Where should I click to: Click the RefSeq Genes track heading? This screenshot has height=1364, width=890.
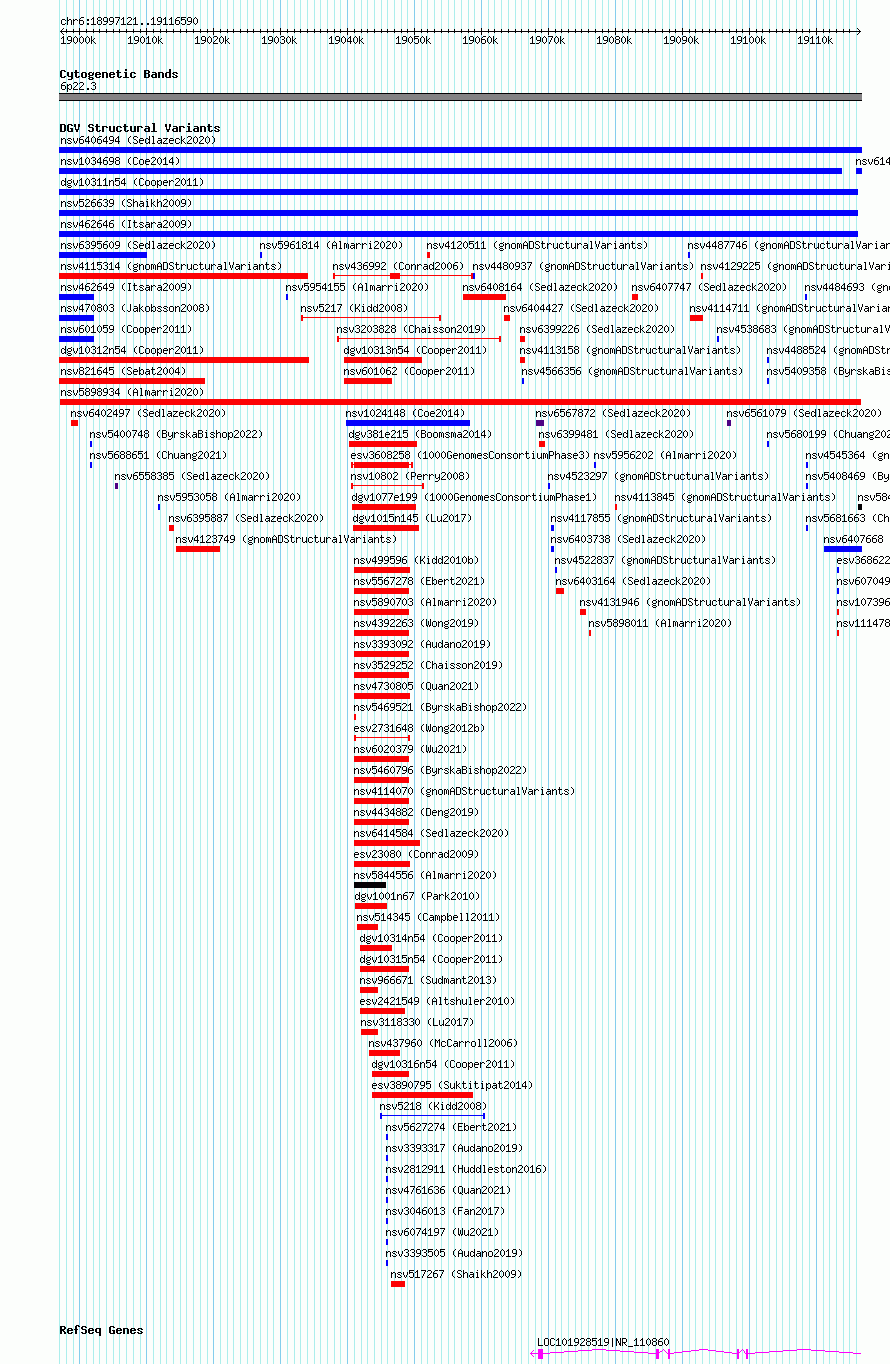point(101,1330)
